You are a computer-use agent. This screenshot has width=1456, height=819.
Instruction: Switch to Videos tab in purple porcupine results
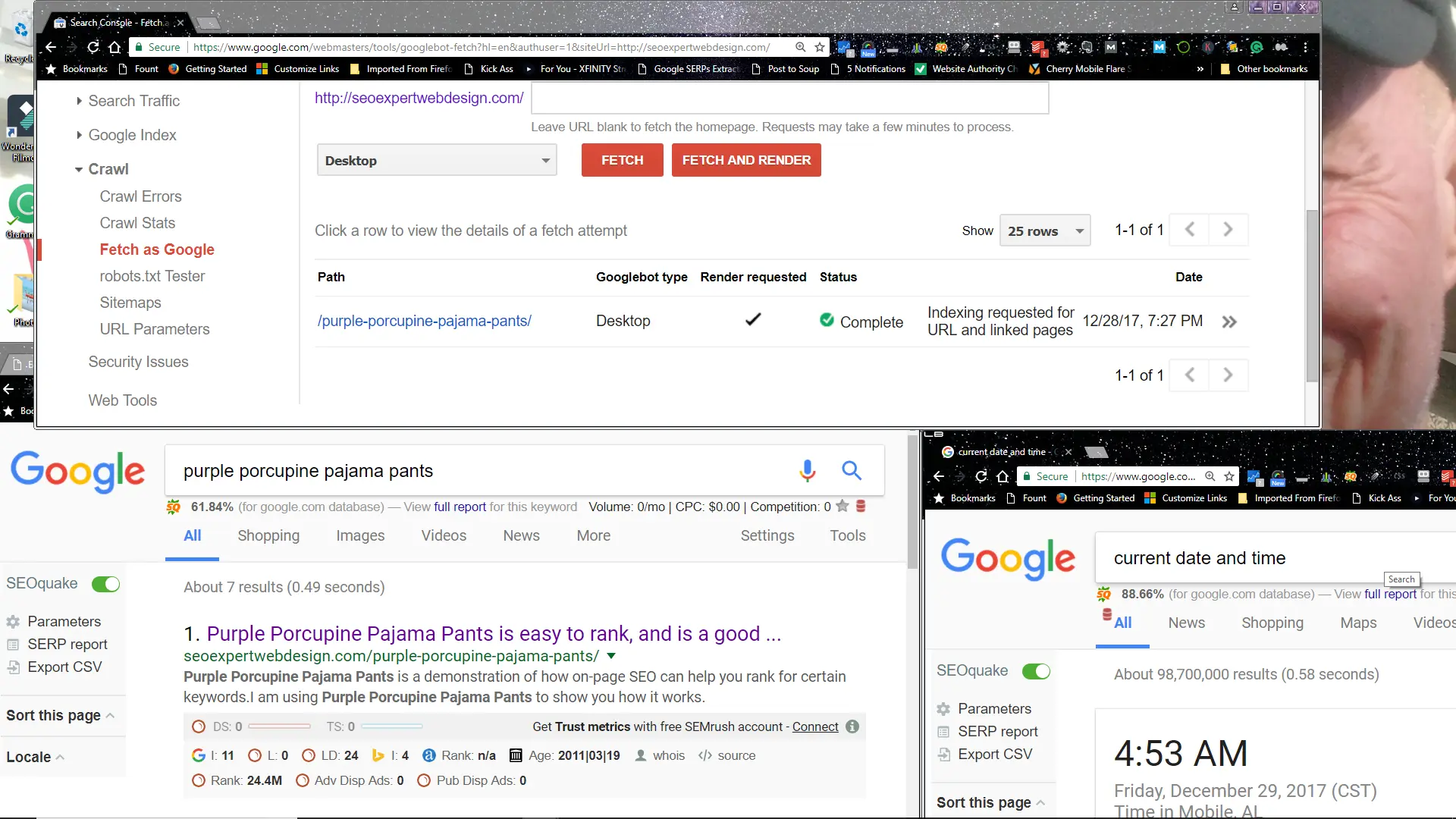[444, 535]
